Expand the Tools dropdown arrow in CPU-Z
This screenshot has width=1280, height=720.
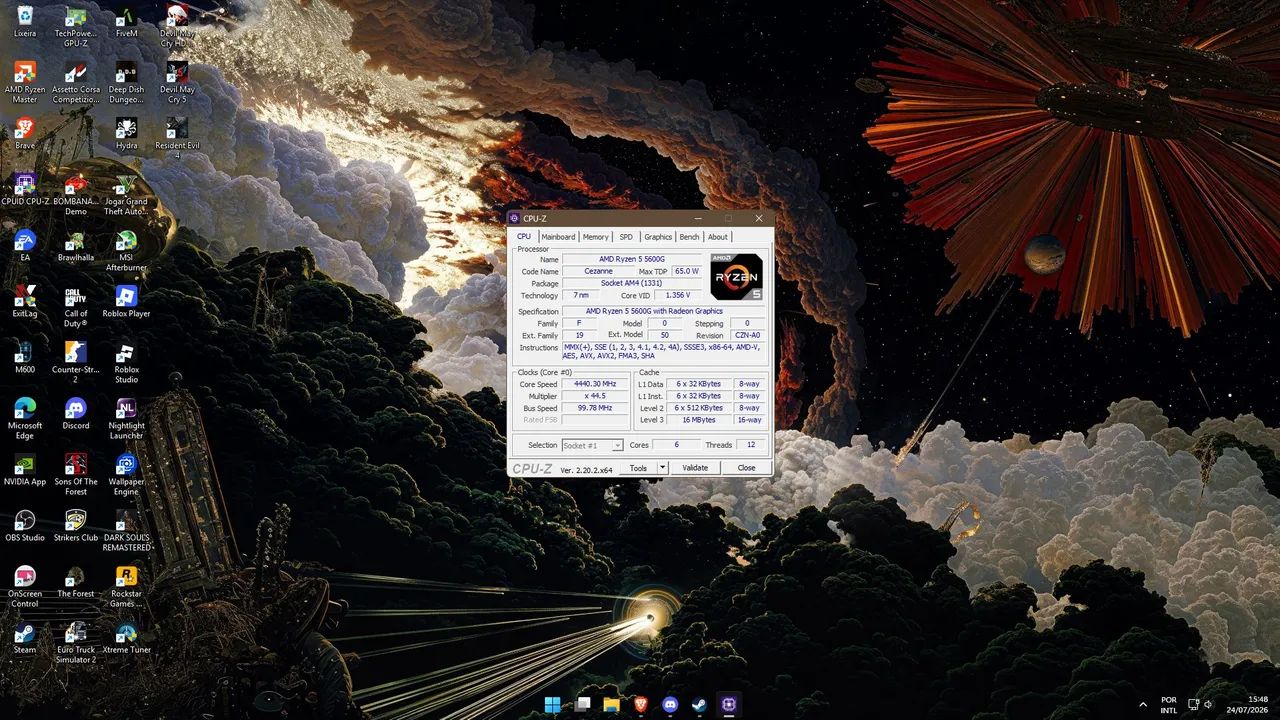(662, 468)
